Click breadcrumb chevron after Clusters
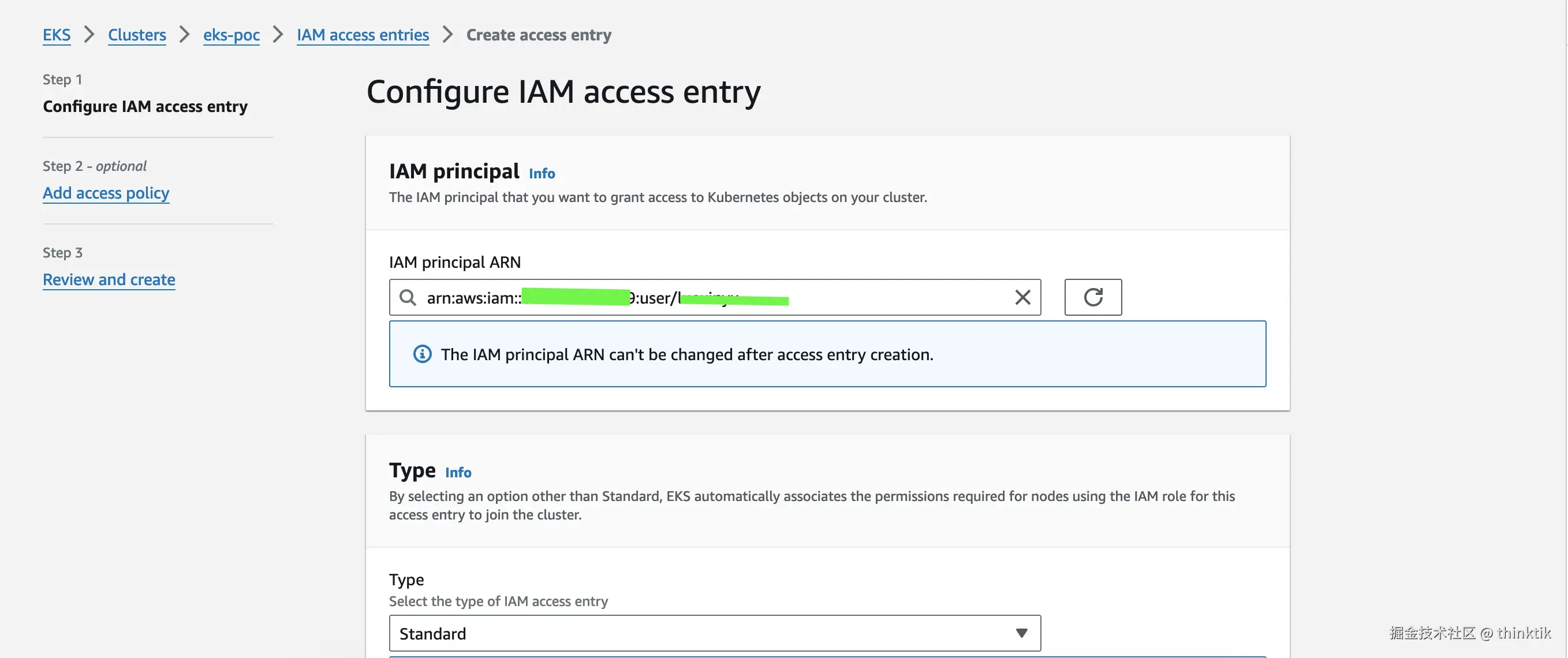1568x658 pixels. pyautogui.click(x=184, y=35)
